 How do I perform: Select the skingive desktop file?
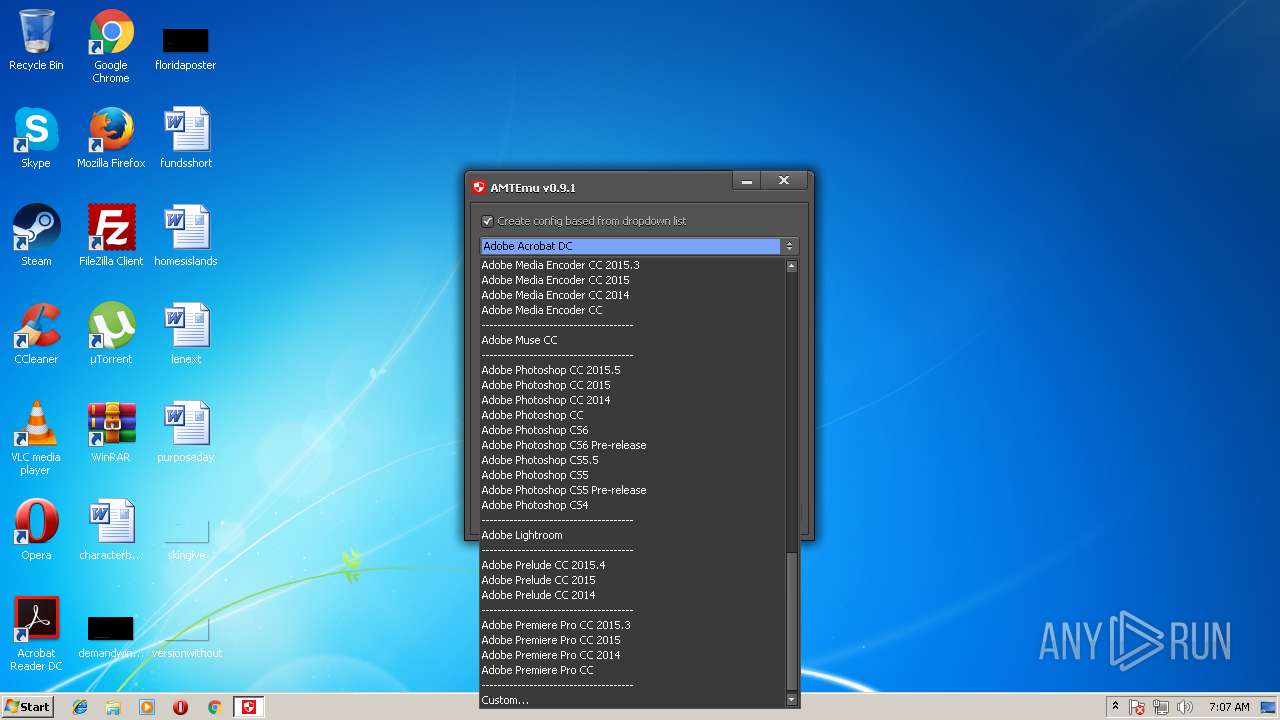[186, 540]
